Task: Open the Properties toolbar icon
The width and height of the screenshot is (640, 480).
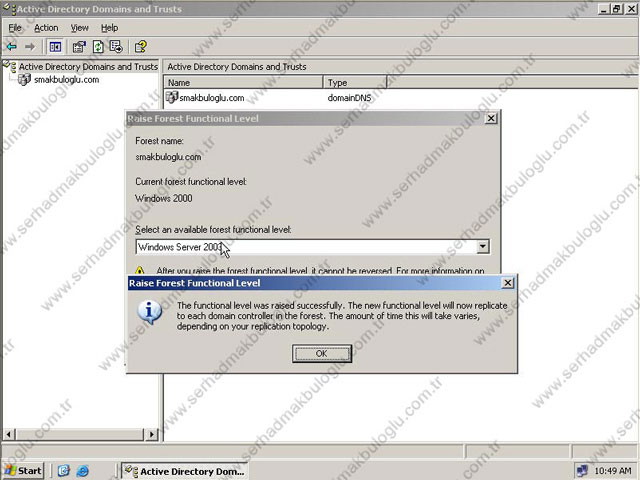Action: tap(79, 47)
